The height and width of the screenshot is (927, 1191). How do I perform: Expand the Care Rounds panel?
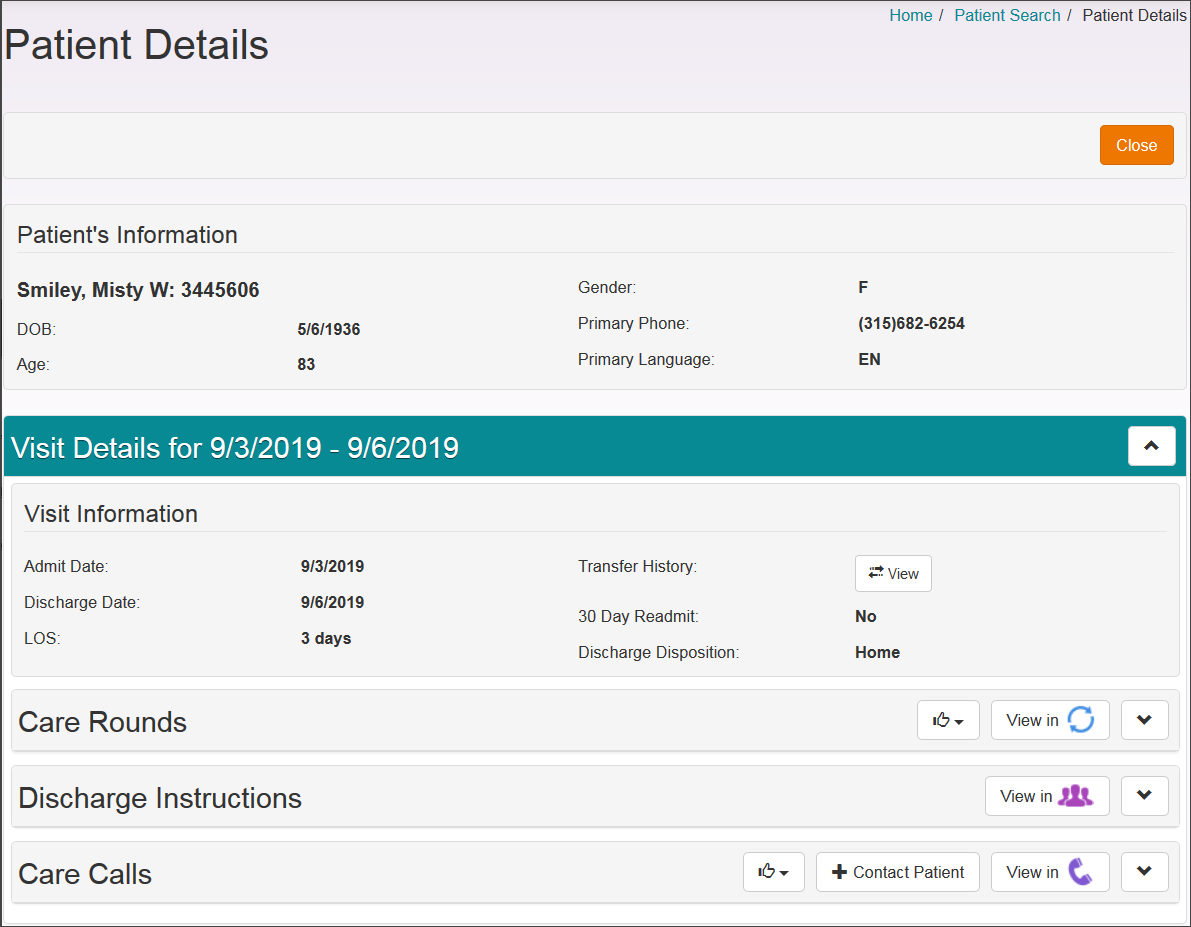pos(1144,720)
